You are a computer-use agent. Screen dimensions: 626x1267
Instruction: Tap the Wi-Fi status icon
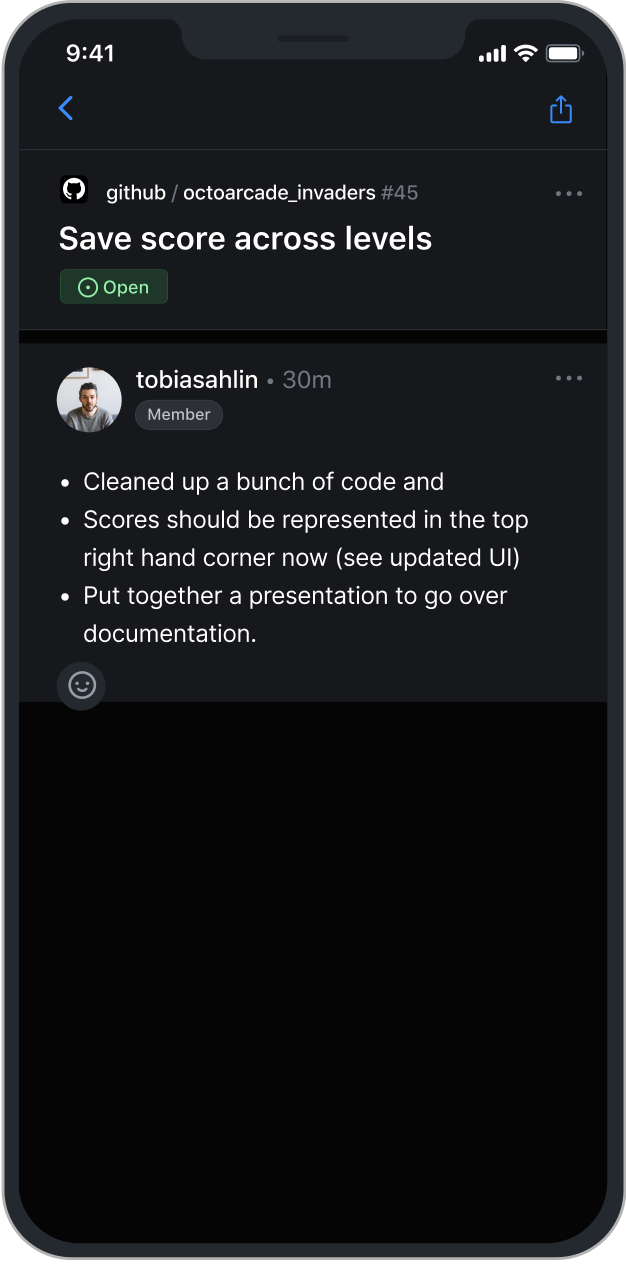[525, 54]
